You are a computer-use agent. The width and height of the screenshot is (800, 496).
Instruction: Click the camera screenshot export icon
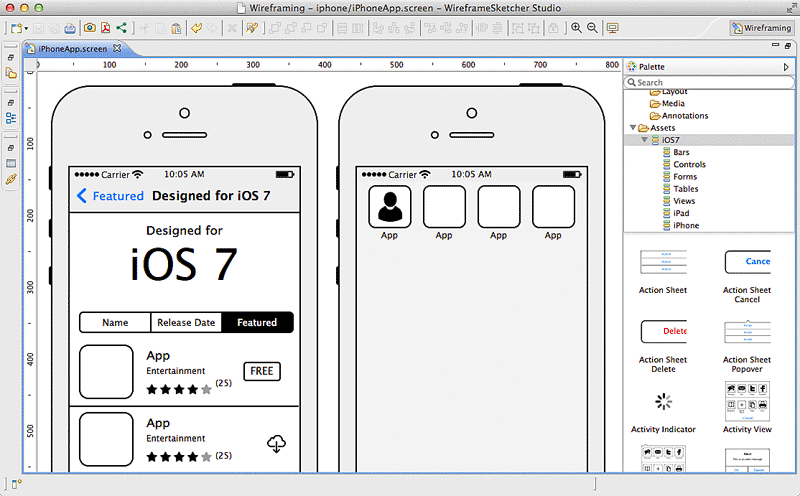[x=90, y=28]
